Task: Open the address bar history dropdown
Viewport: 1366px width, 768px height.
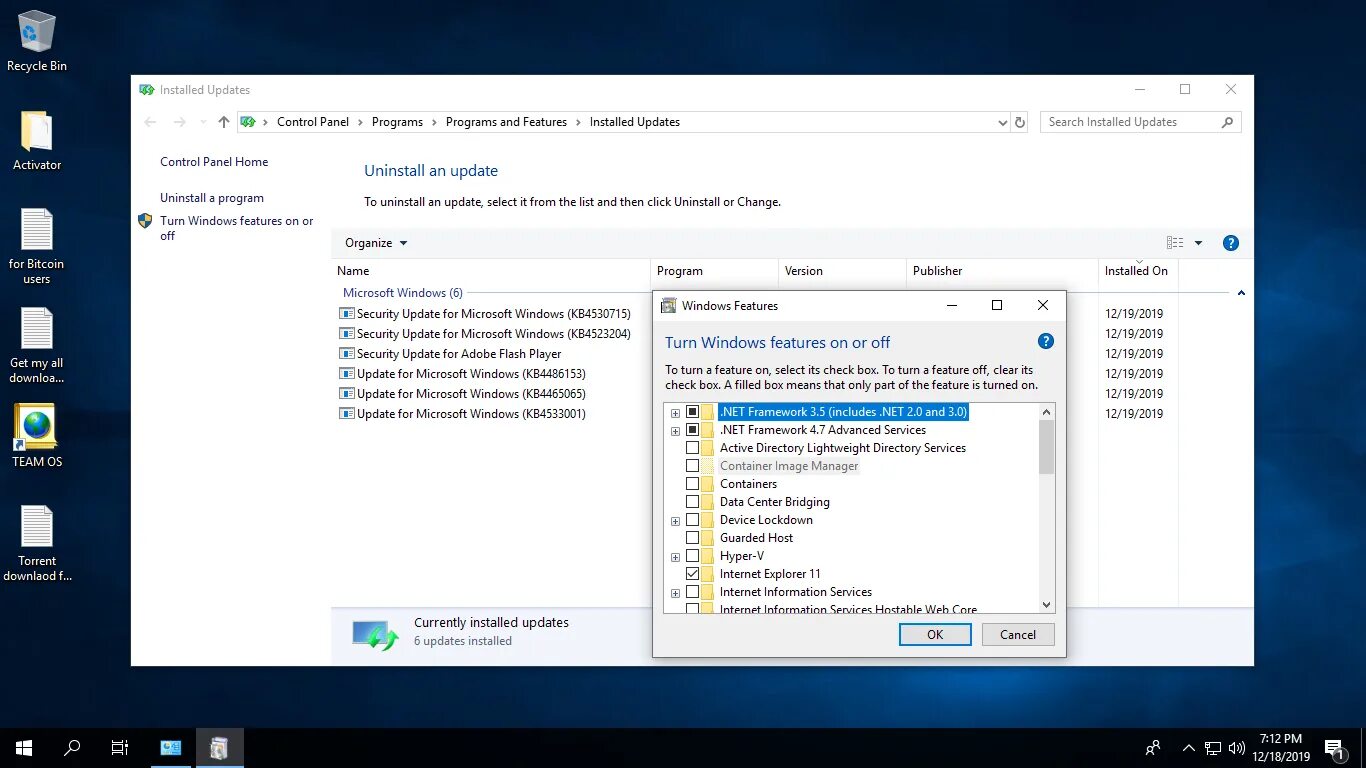Action: tap(1003, 122)
